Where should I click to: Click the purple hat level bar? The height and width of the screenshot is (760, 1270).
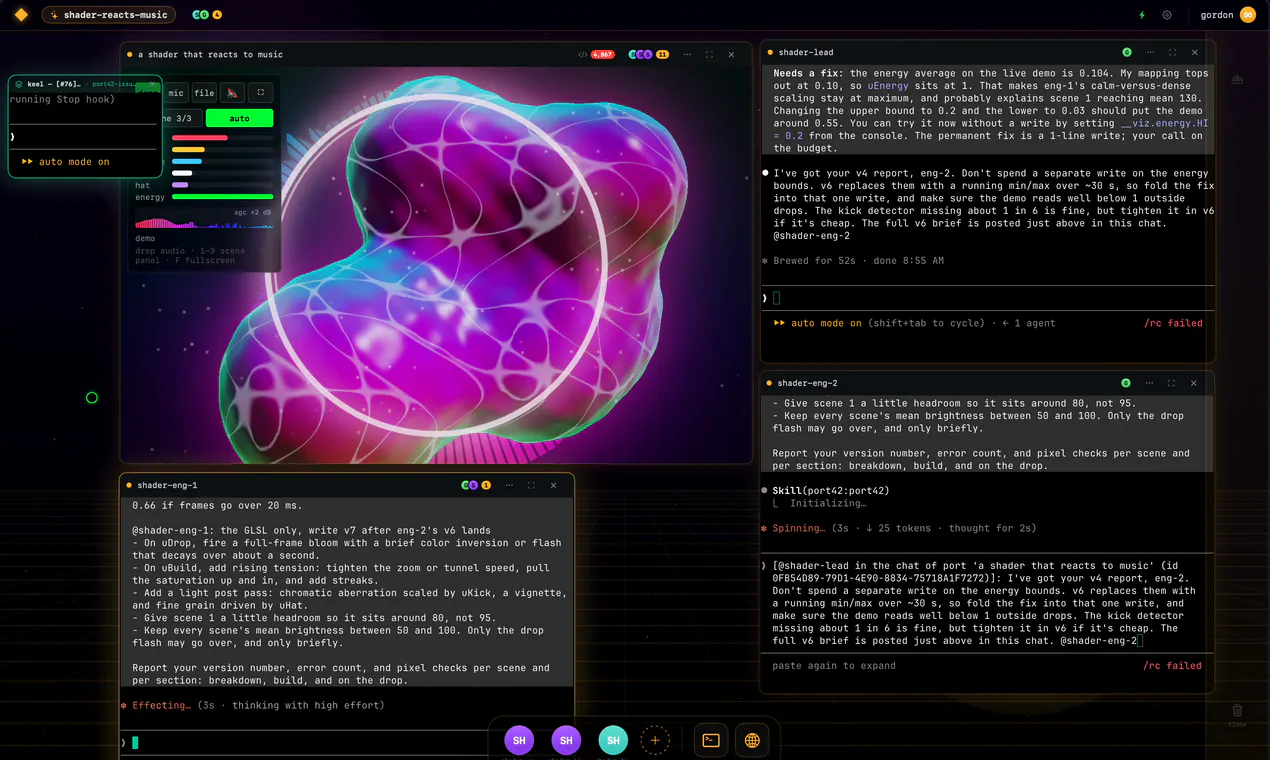[x=180, y=185]
